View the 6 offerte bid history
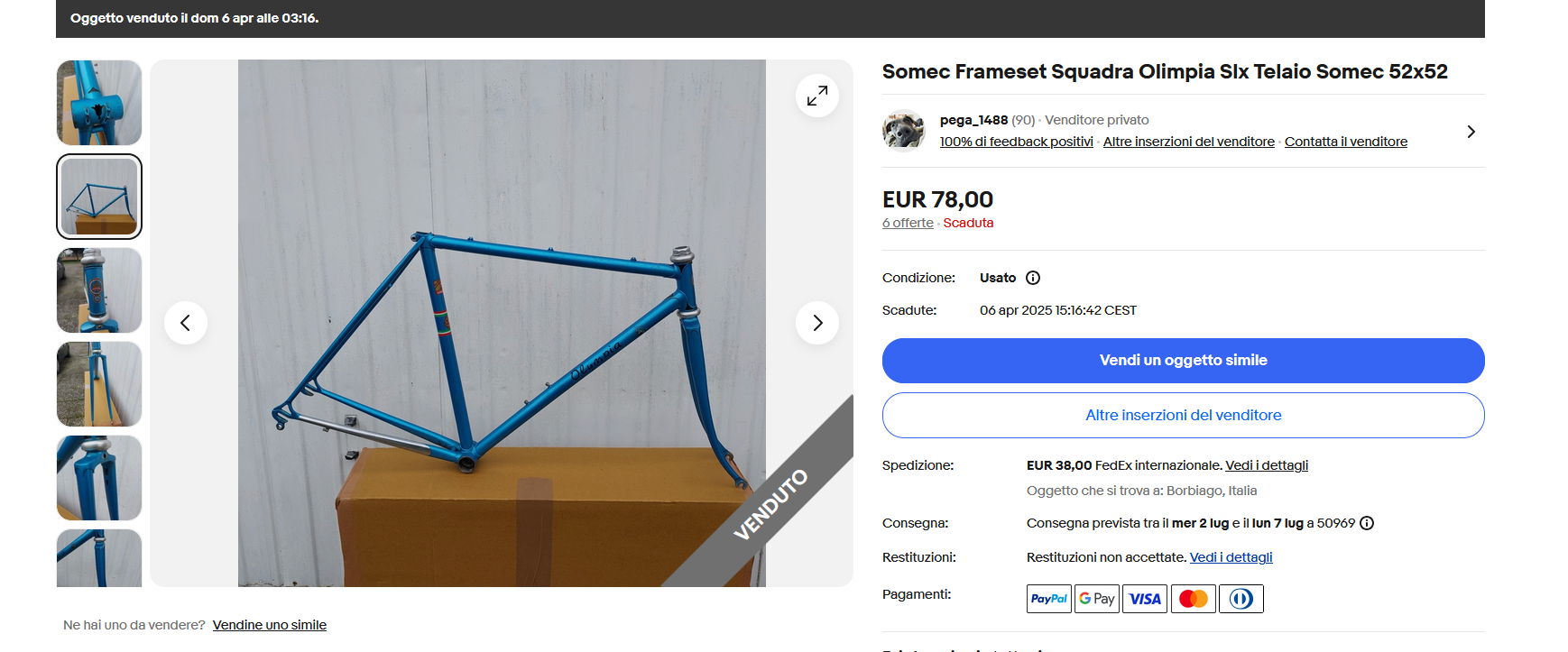Image resolution: width=1568 pixels, height=652 pixels. (x=908, y=223)
